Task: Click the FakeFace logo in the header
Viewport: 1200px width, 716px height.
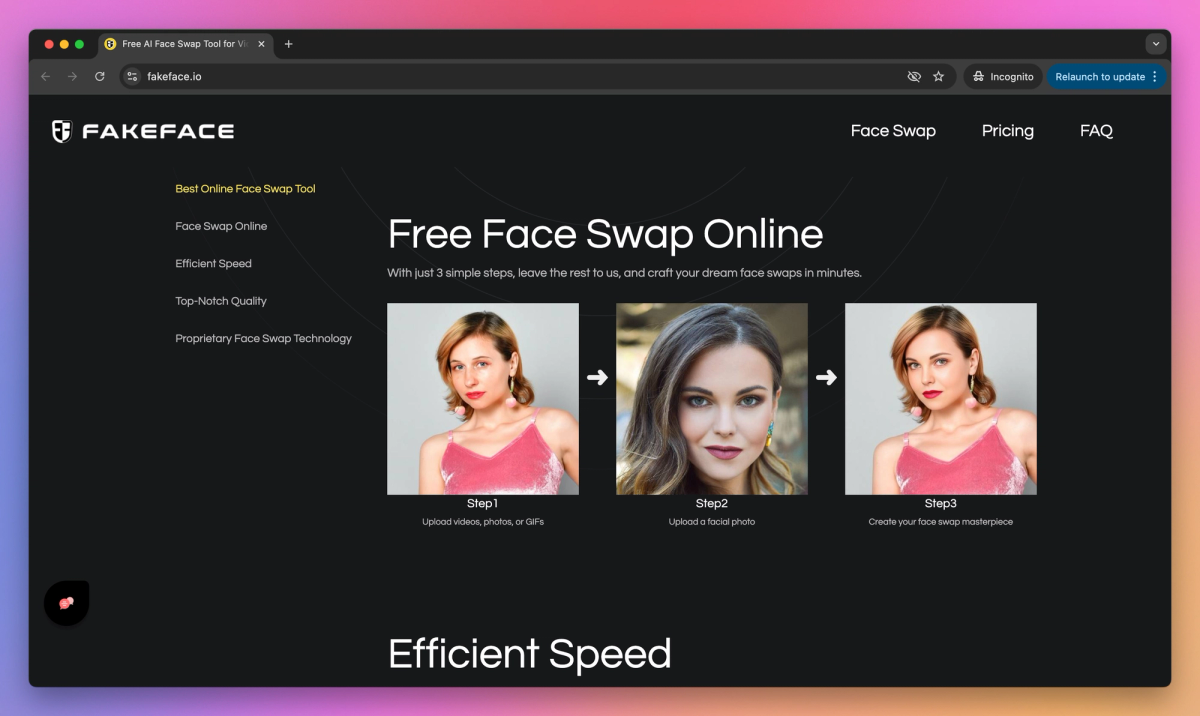Action: click(143, 131)
